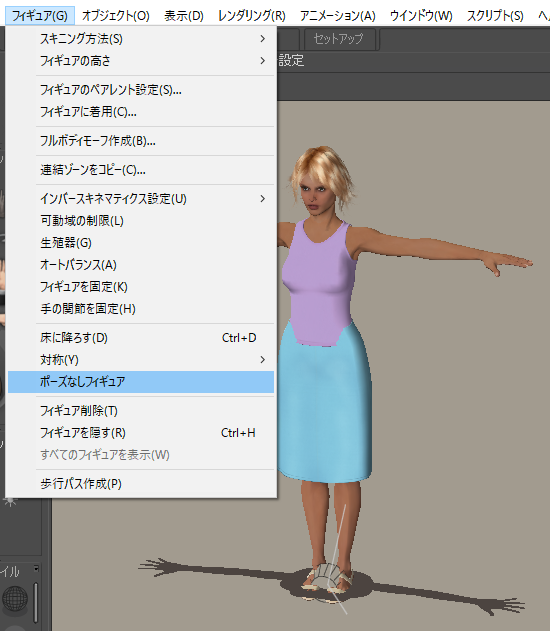Screen dimensions: 550x631
Task: Open the レンダリング(R) menu
Action: tap(251, 16)
